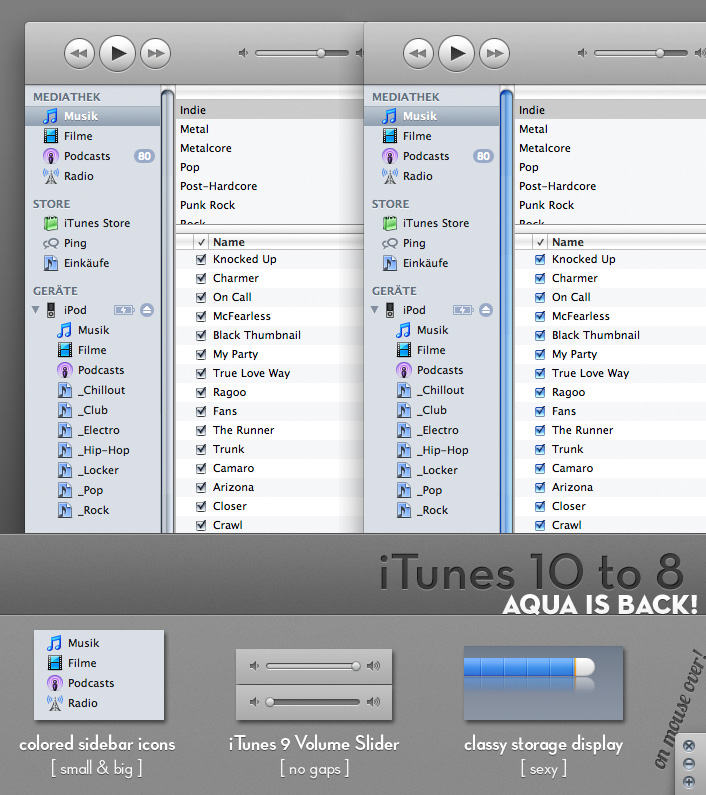The image size is (706, 795).
Task: Eject the iPod in right window
Action: (486, 310)
